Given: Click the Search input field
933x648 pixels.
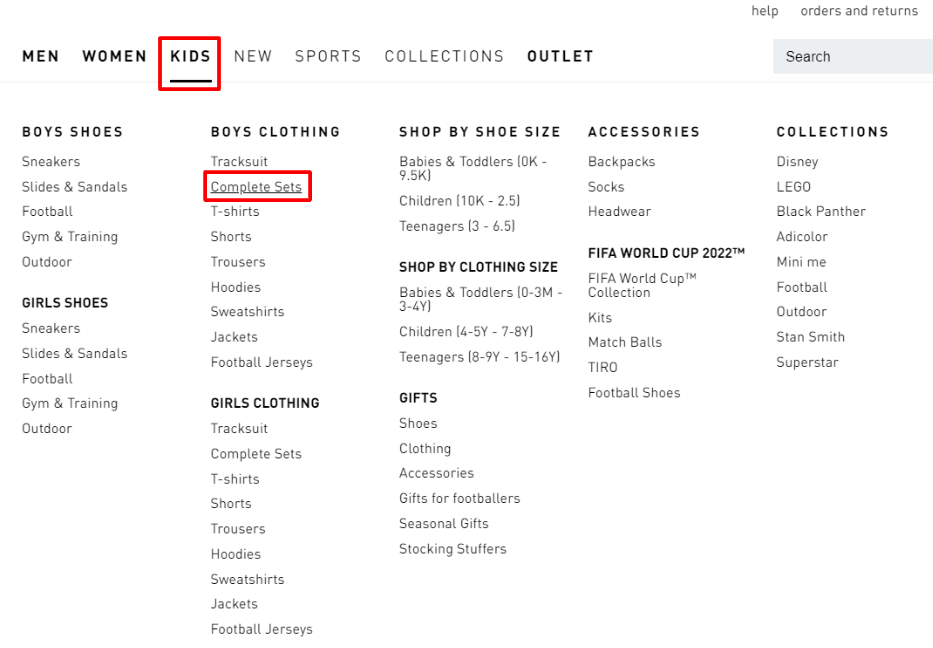Looking at the screenshot, I should 852,57.
